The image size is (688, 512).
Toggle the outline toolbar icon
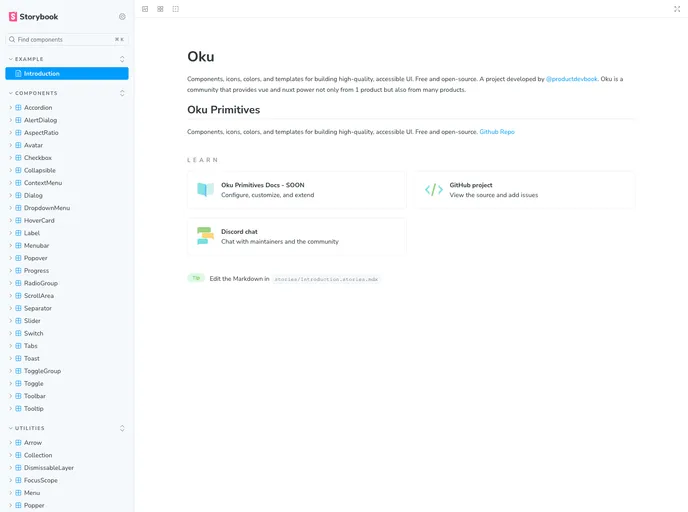176,9
